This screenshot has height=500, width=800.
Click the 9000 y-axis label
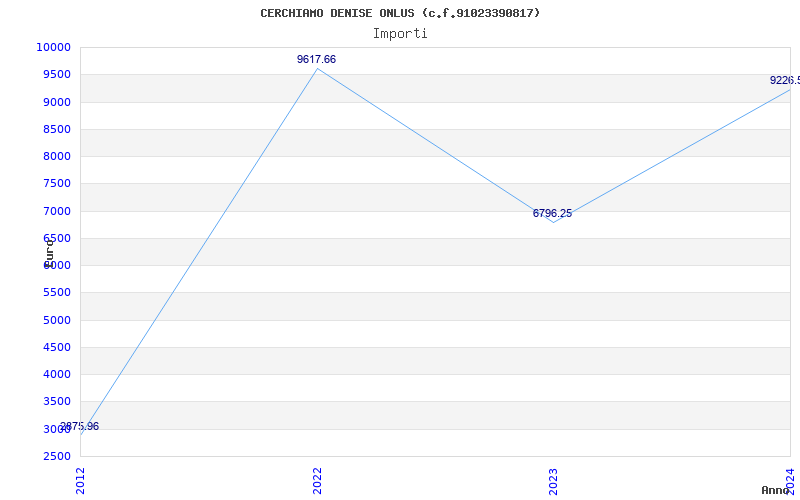click(x=56, y=102)
